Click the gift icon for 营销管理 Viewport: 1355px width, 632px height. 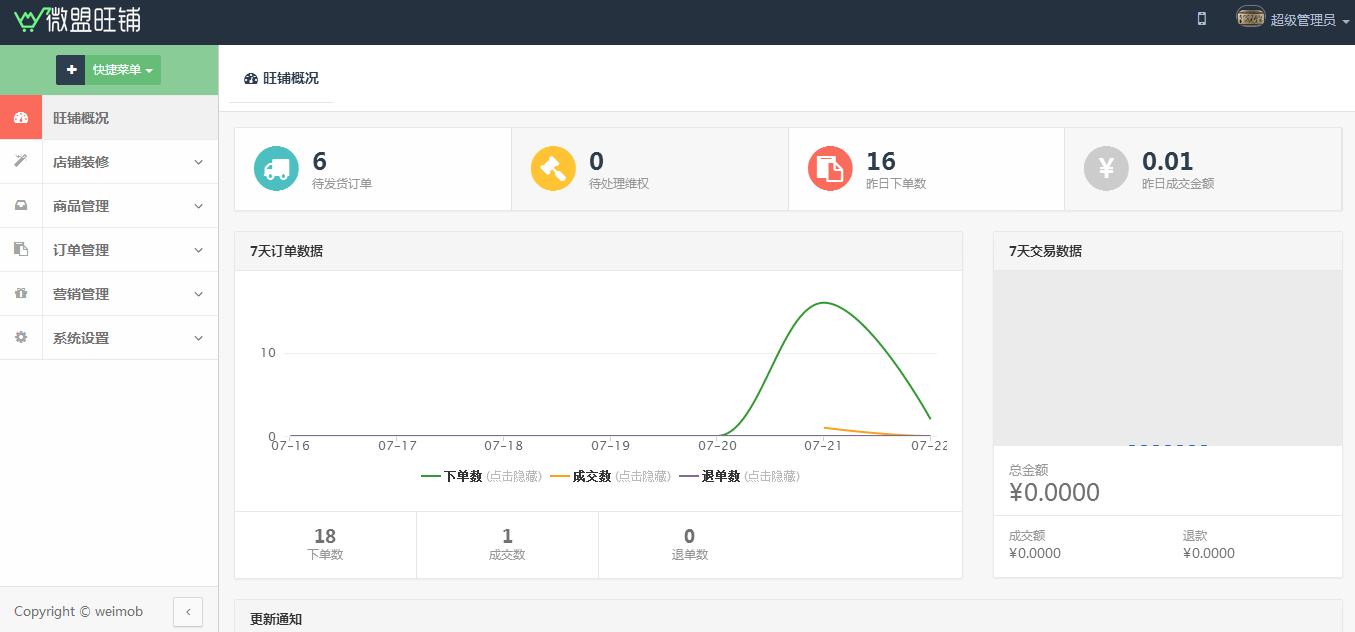click(x=21, y=294)
